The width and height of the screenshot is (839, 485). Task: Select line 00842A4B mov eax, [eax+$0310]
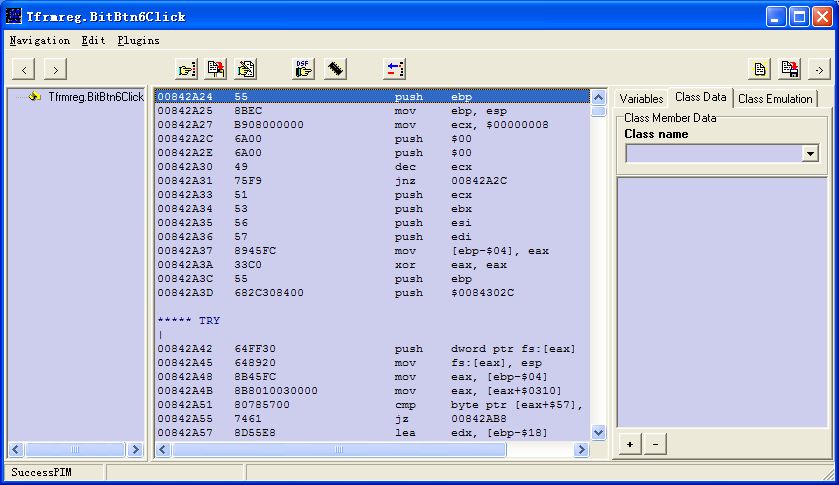coord(372,391)
